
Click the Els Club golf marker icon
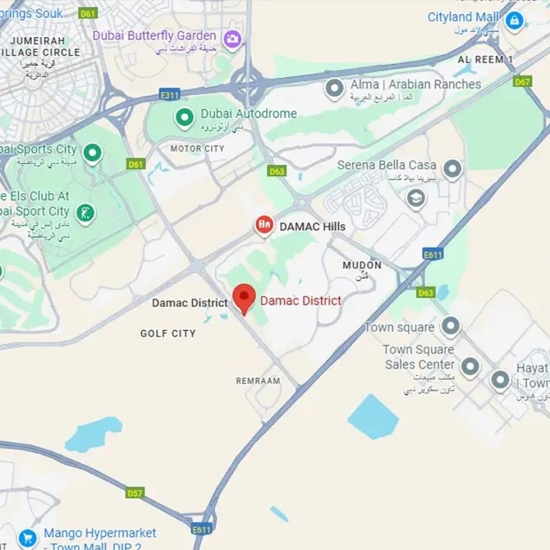[86, 214]
